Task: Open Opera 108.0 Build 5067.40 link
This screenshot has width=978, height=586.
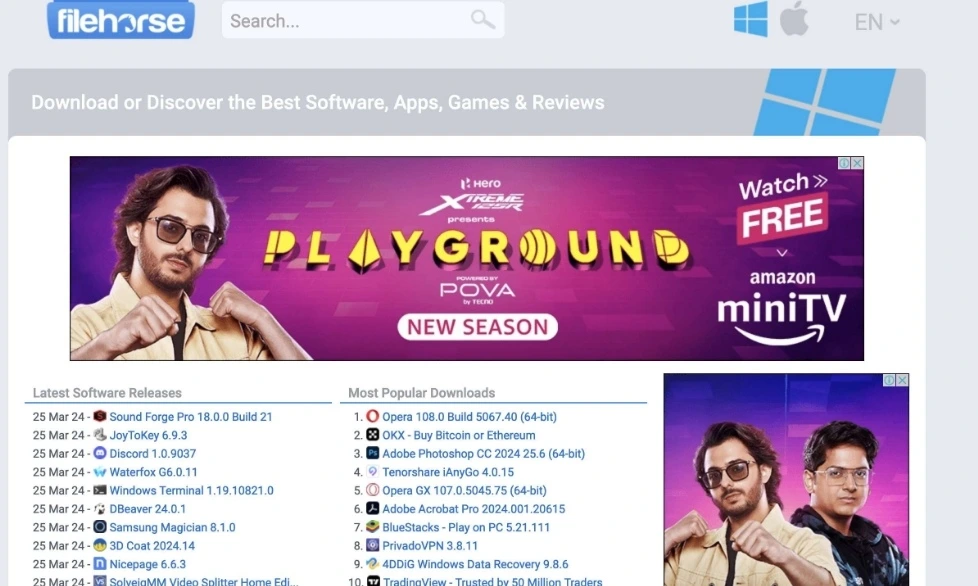Action: [x=470, y=416]
